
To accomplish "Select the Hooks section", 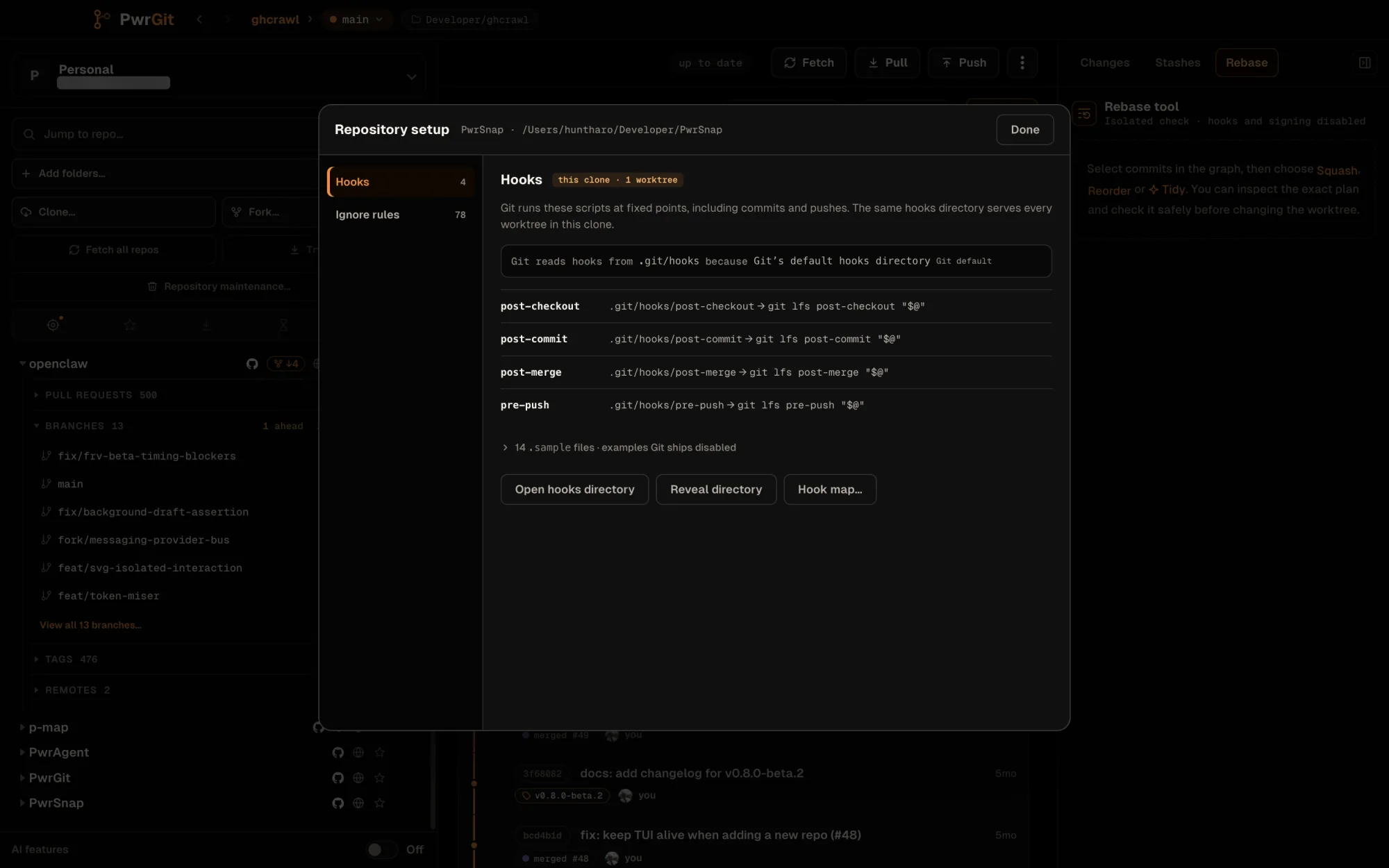I will coord(401,182).
